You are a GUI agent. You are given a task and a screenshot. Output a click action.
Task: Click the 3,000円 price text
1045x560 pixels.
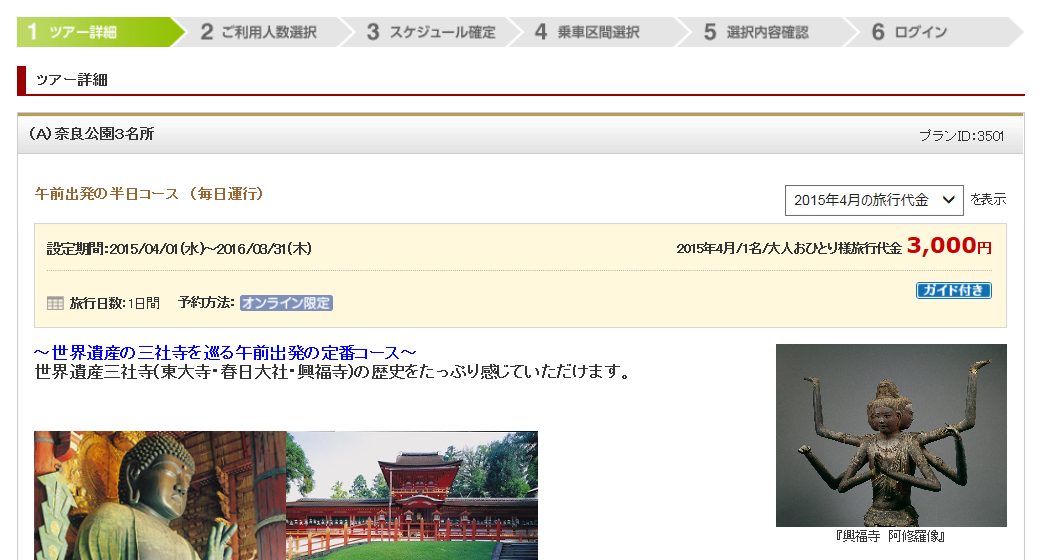coord(949,246)
